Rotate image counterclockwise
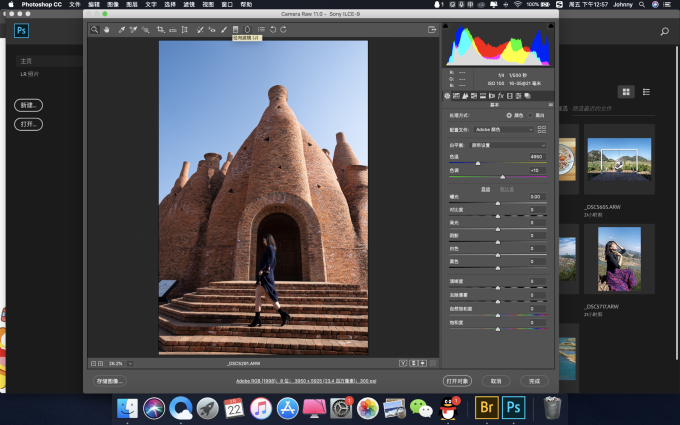Screen dimensions: 680x425 (x=273, y=30)
